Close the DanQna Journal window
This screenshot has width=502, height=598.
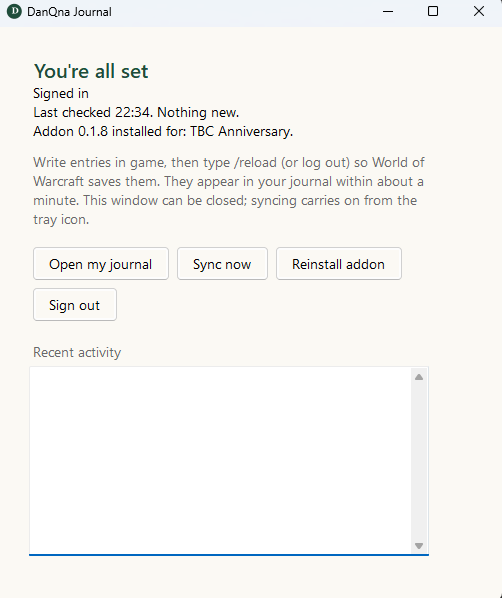479,11
